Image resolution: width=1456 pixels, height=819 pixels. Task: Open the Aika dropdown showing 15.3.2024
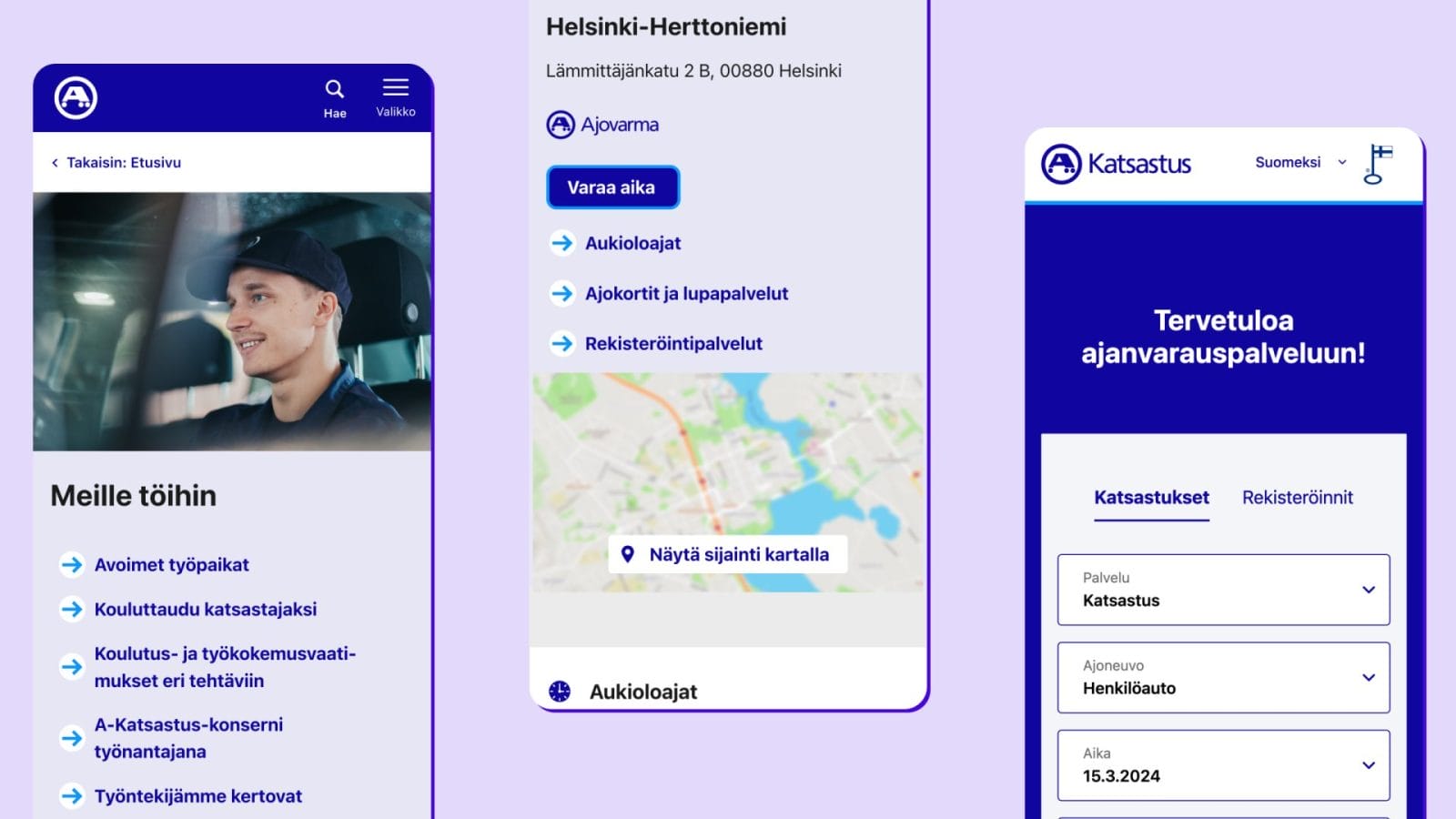1223,765
